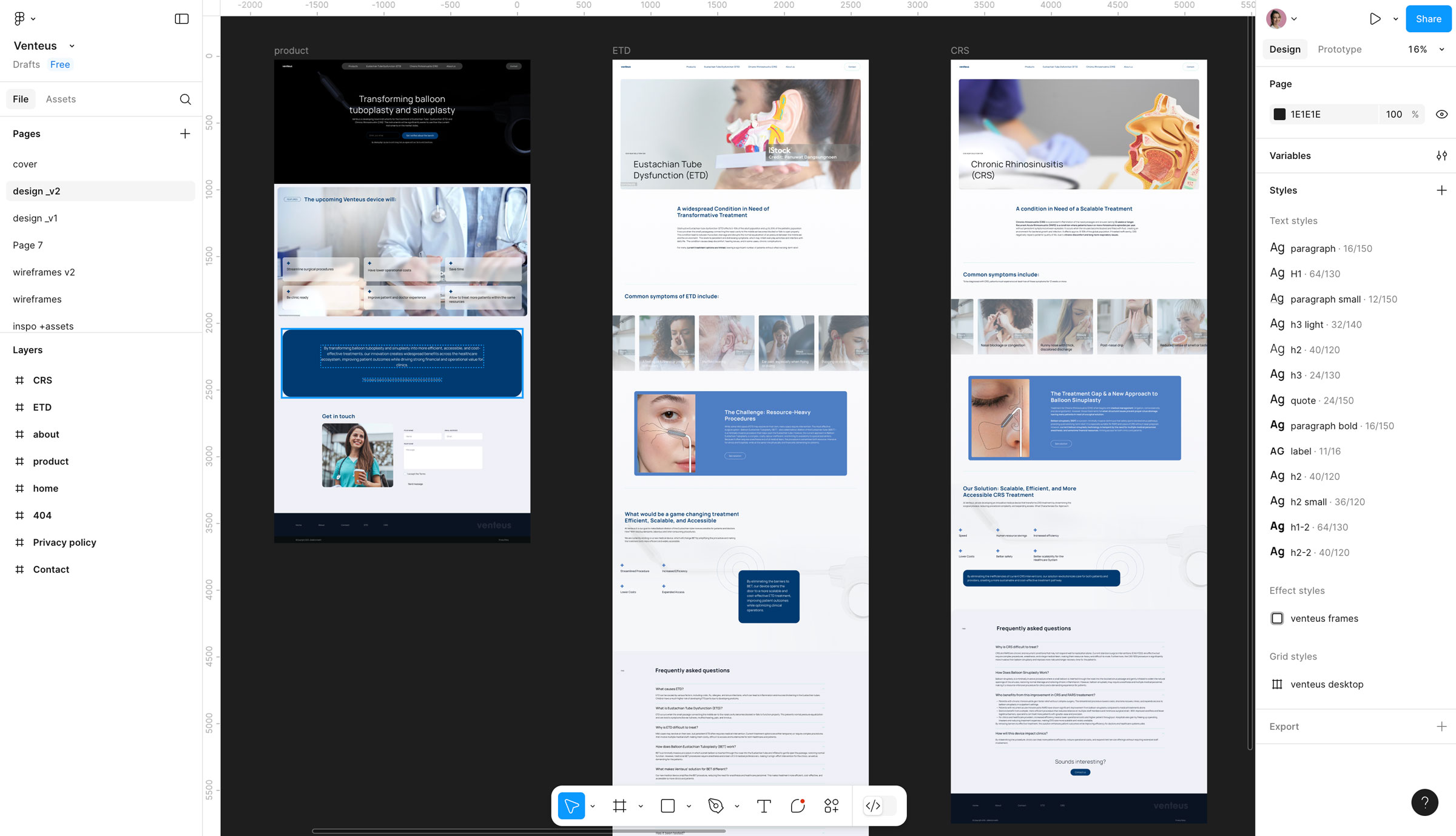This screenshot has width=1456, height=836.
Task: Select the Text tool
Action: click(x=764, y=806)
